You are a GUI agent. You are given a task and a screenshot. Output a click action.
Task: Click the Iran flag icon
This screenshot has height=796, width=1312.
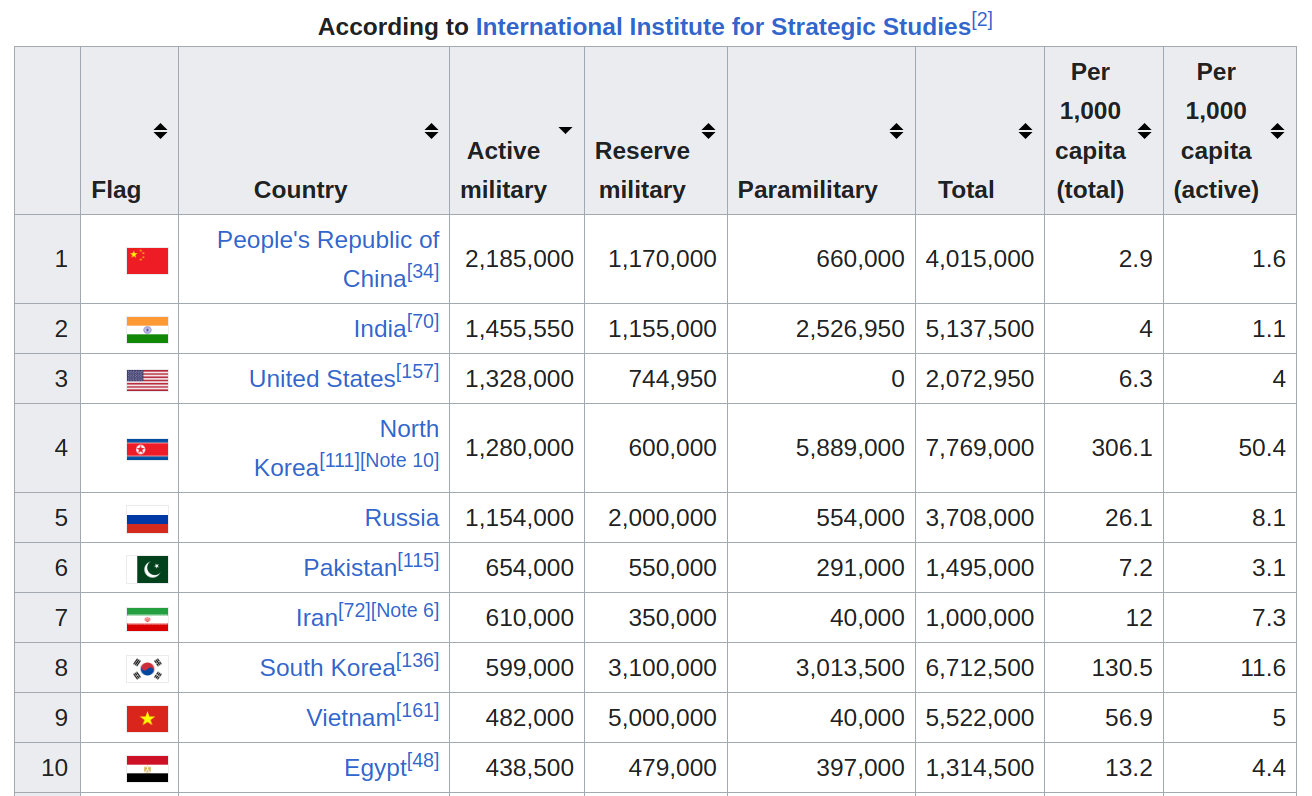[147, 619]
